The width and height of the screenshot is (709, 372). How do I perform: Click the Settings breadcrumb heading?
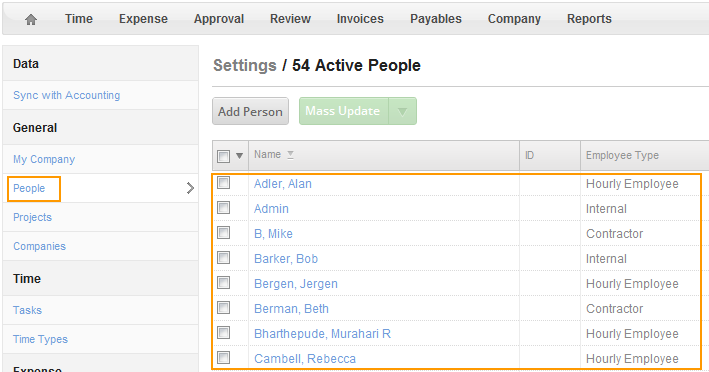click(245, 66)
